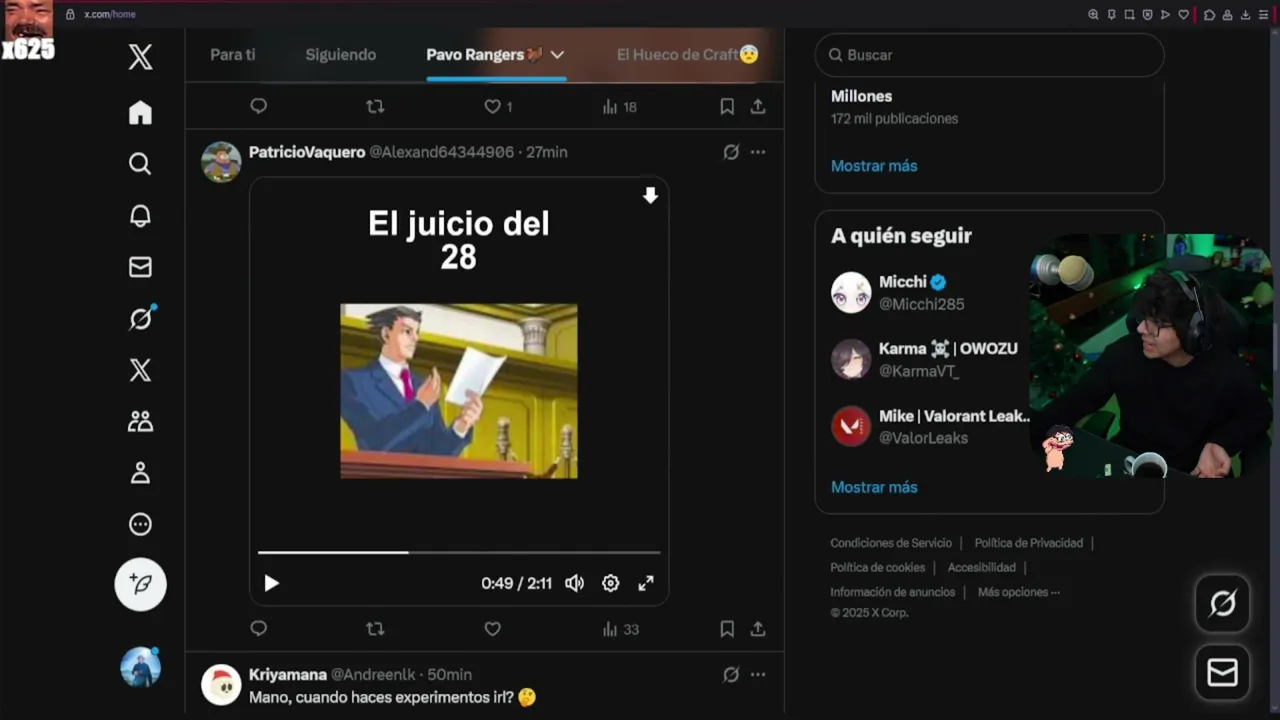
Task: Click Mostrar más under trends
Action: (874, 166)
